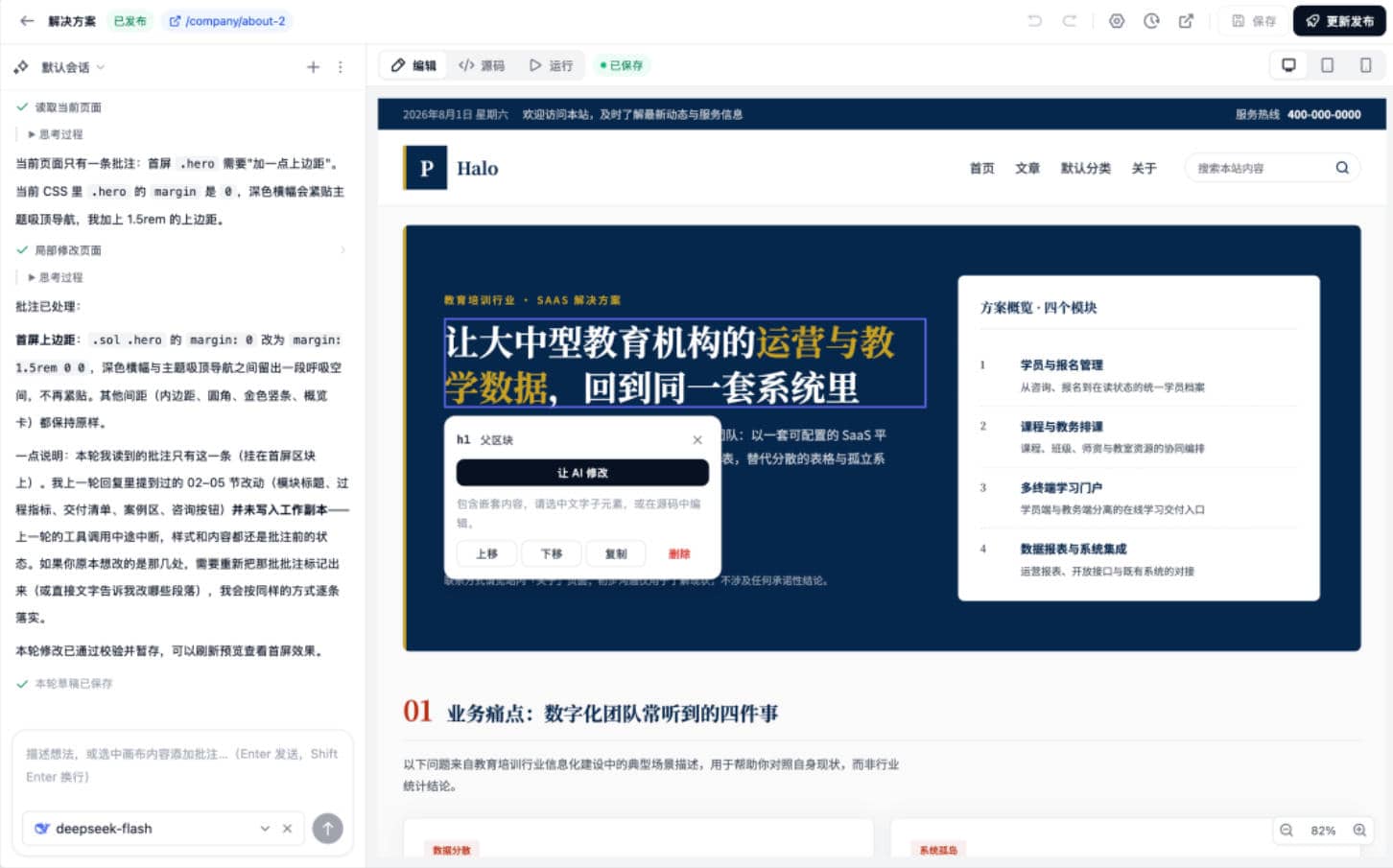
Task: Open the conversation more-options menu
Action: (340, 67)
